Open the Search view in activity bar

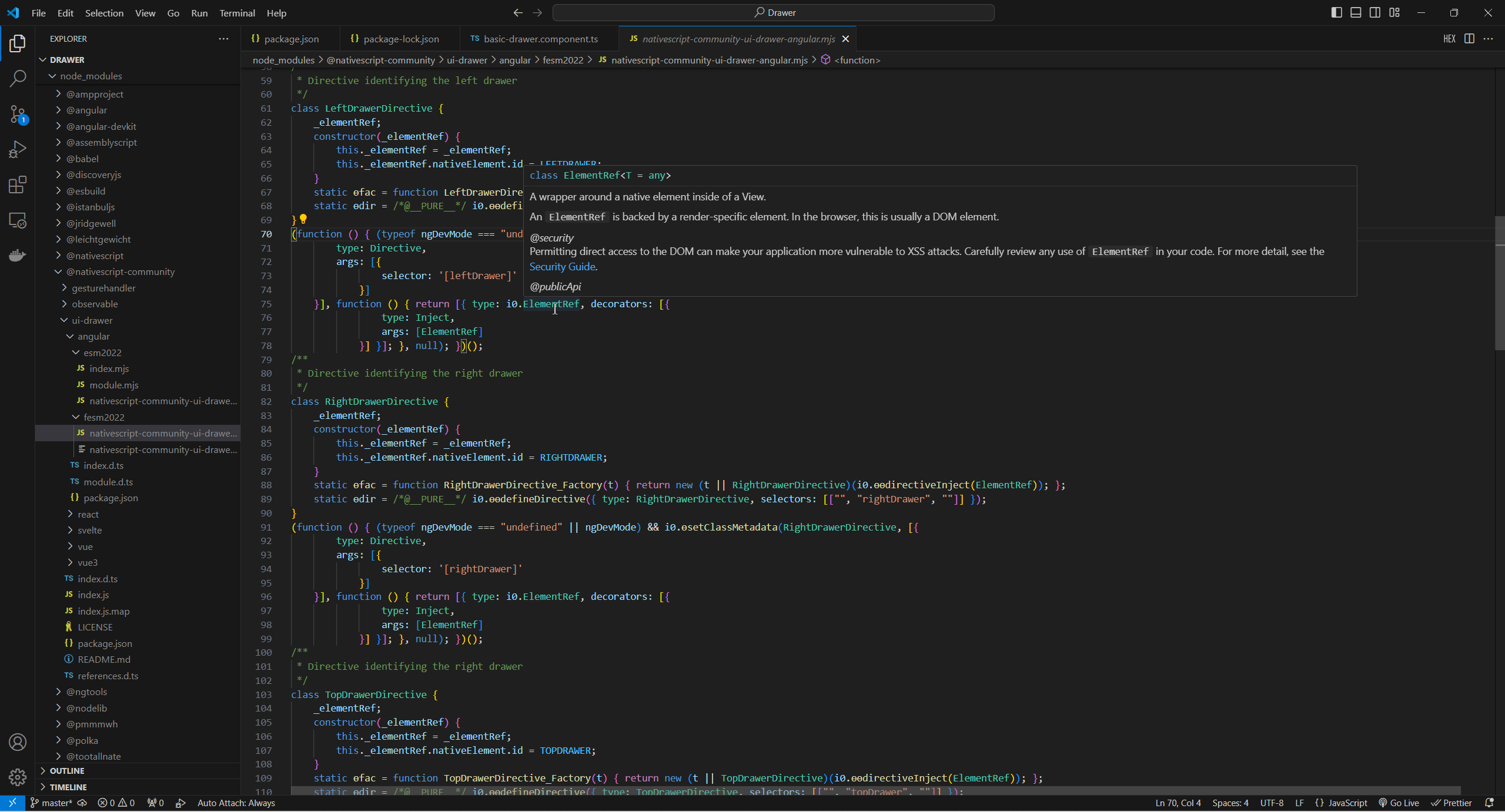[18, 78]
